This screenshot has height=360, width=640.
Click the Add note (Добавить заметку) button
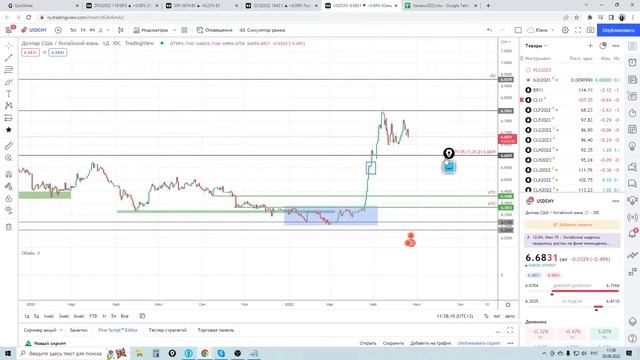pyautogui.click(x=572, y=224)
